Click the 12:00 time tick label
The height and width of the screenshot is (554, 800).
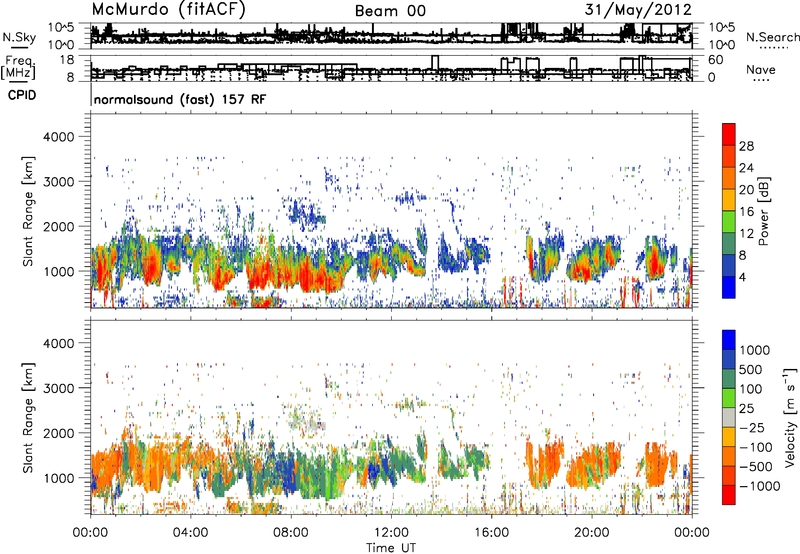click(391, 533)
